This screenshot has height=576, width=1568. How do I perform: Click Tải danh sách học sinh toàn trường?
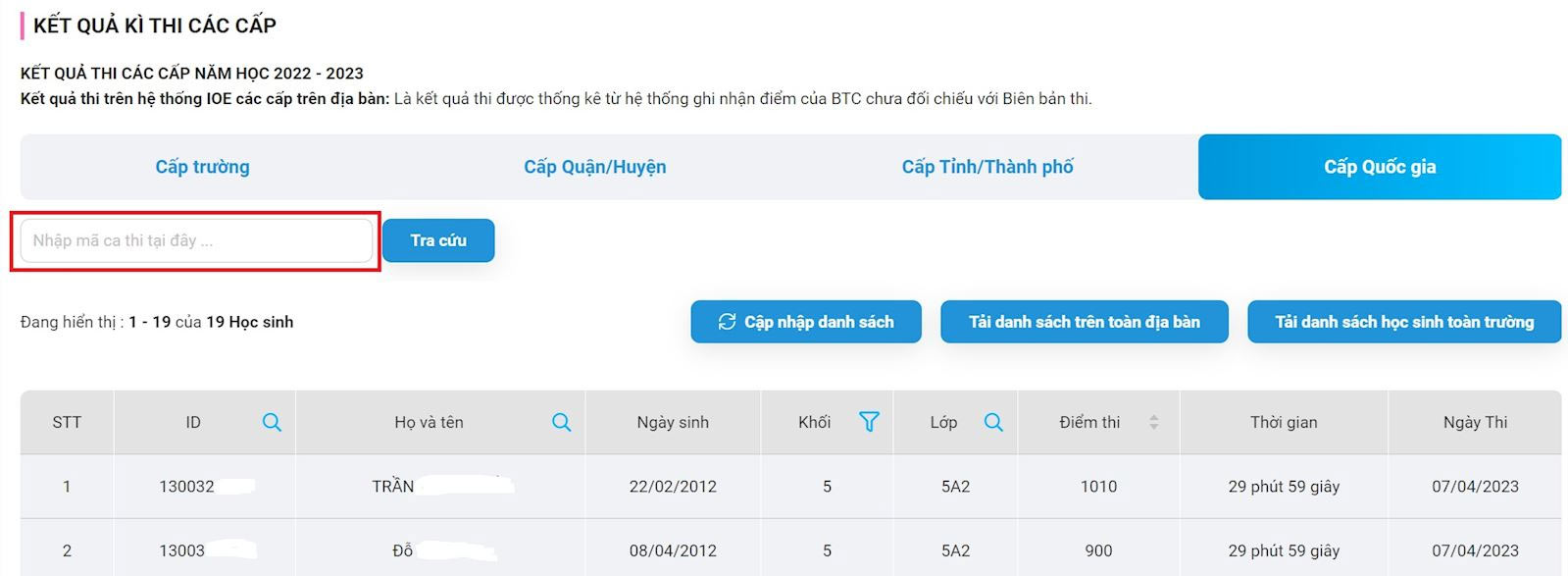pos(1404,322)
